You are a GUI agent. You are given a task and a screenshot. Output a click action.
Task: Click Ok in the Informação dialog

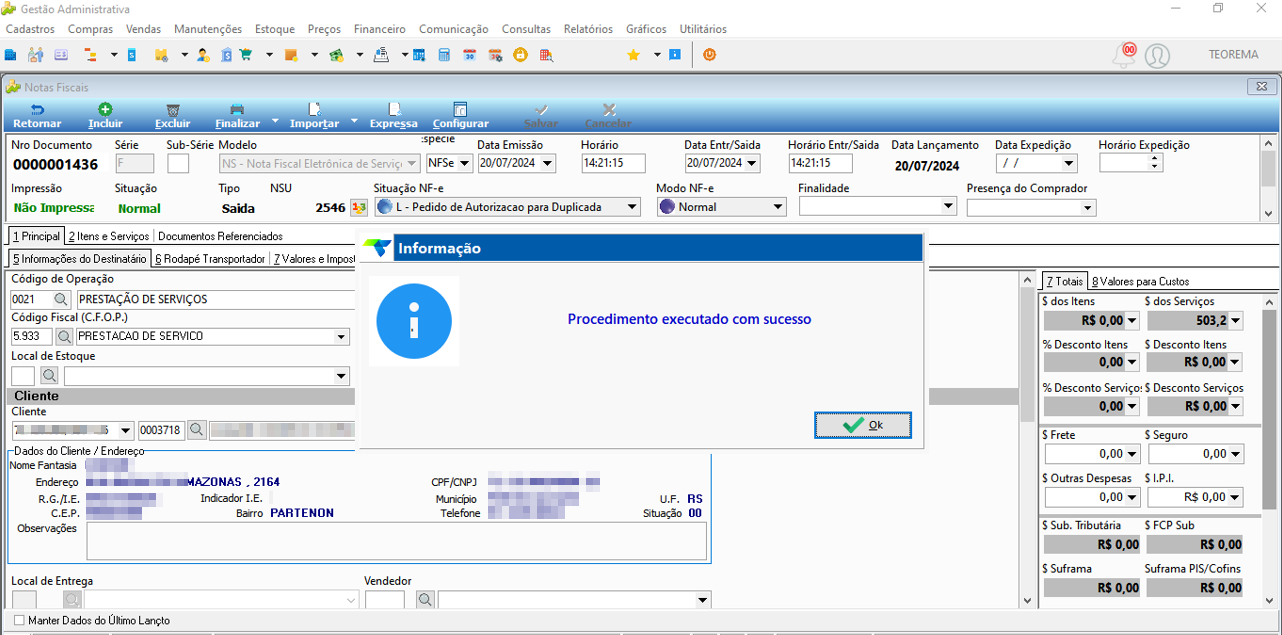863,425
